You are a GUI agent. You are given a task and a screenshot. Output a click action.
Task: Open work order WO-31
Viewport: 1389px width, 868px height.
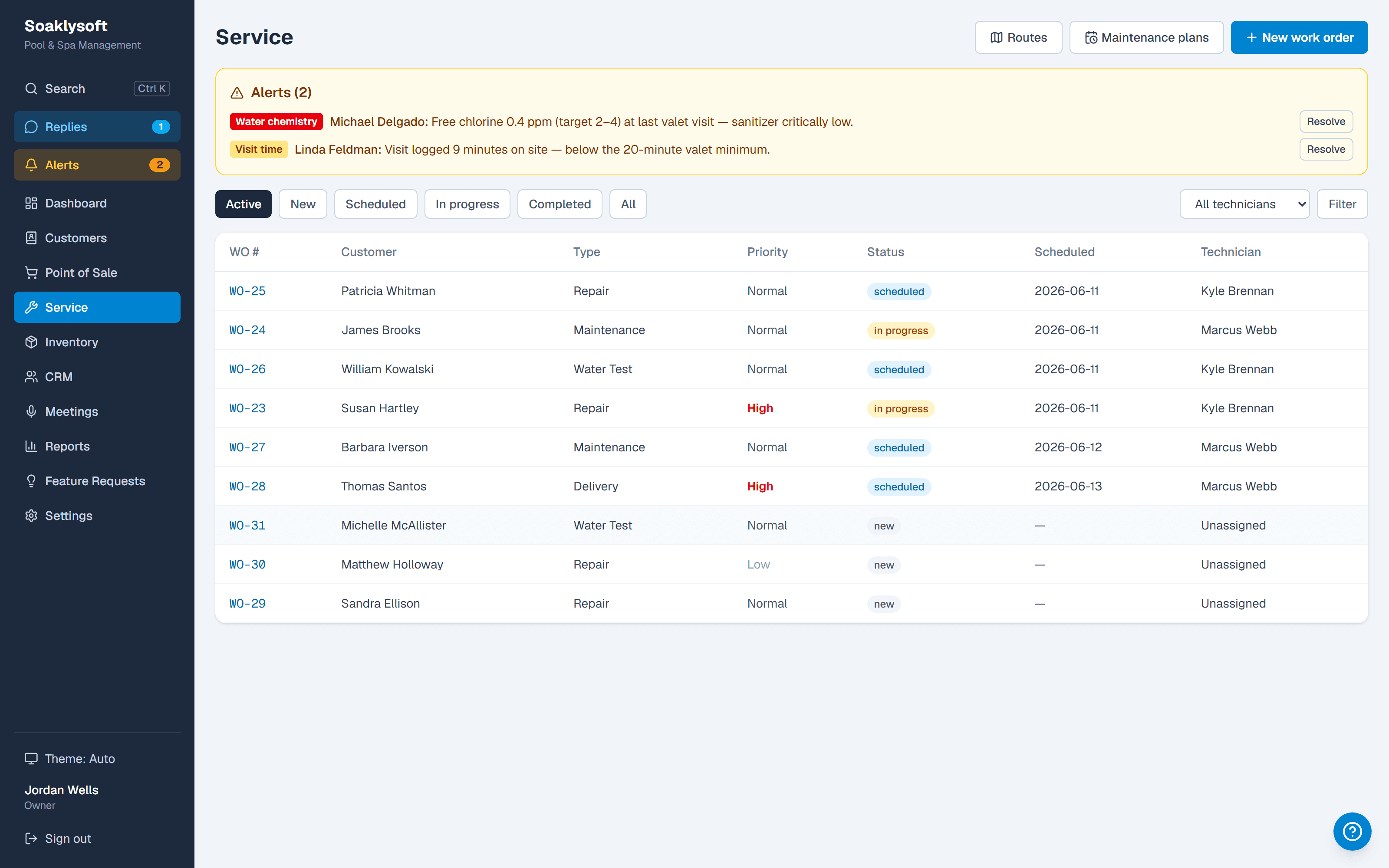(247, 525)
